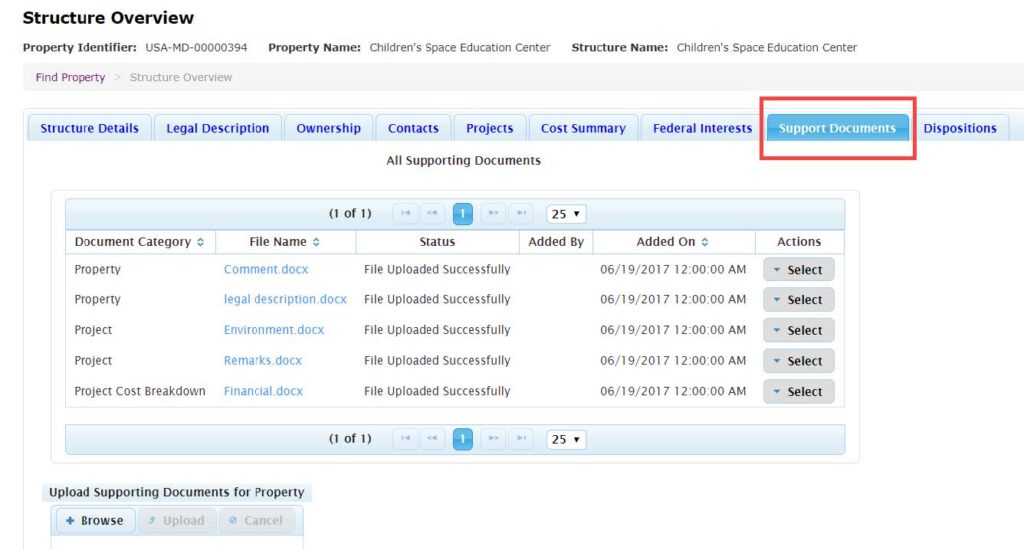The height and width of the screenshot is (550, 1024).
Task: Open the Dispositions tab
Action: click(959, 128)
